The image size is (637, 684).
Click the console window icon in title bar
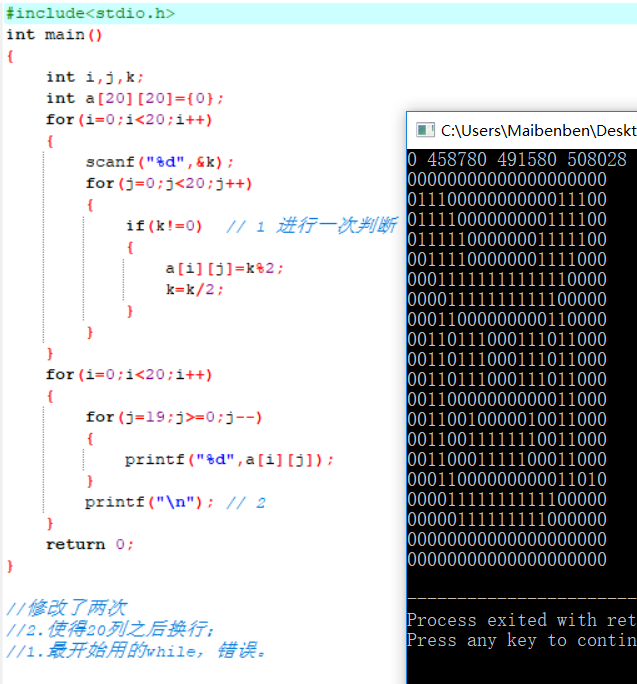(425, 130)
